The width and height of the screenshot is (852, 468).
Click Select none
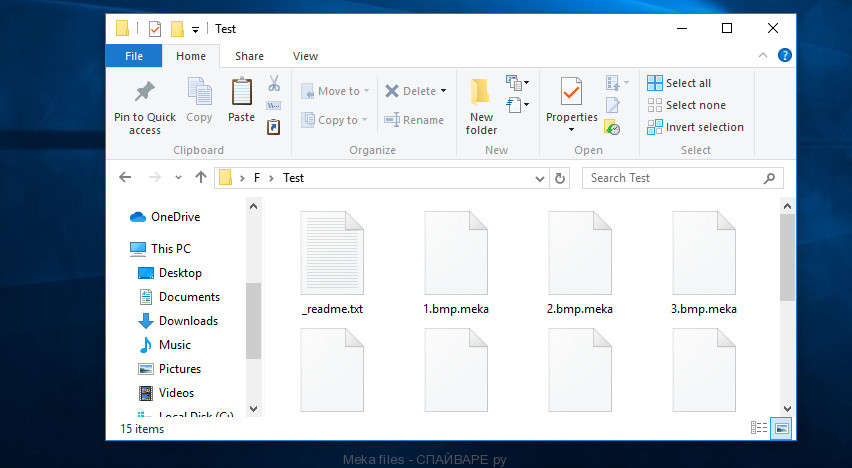click(x=686, y=105)
